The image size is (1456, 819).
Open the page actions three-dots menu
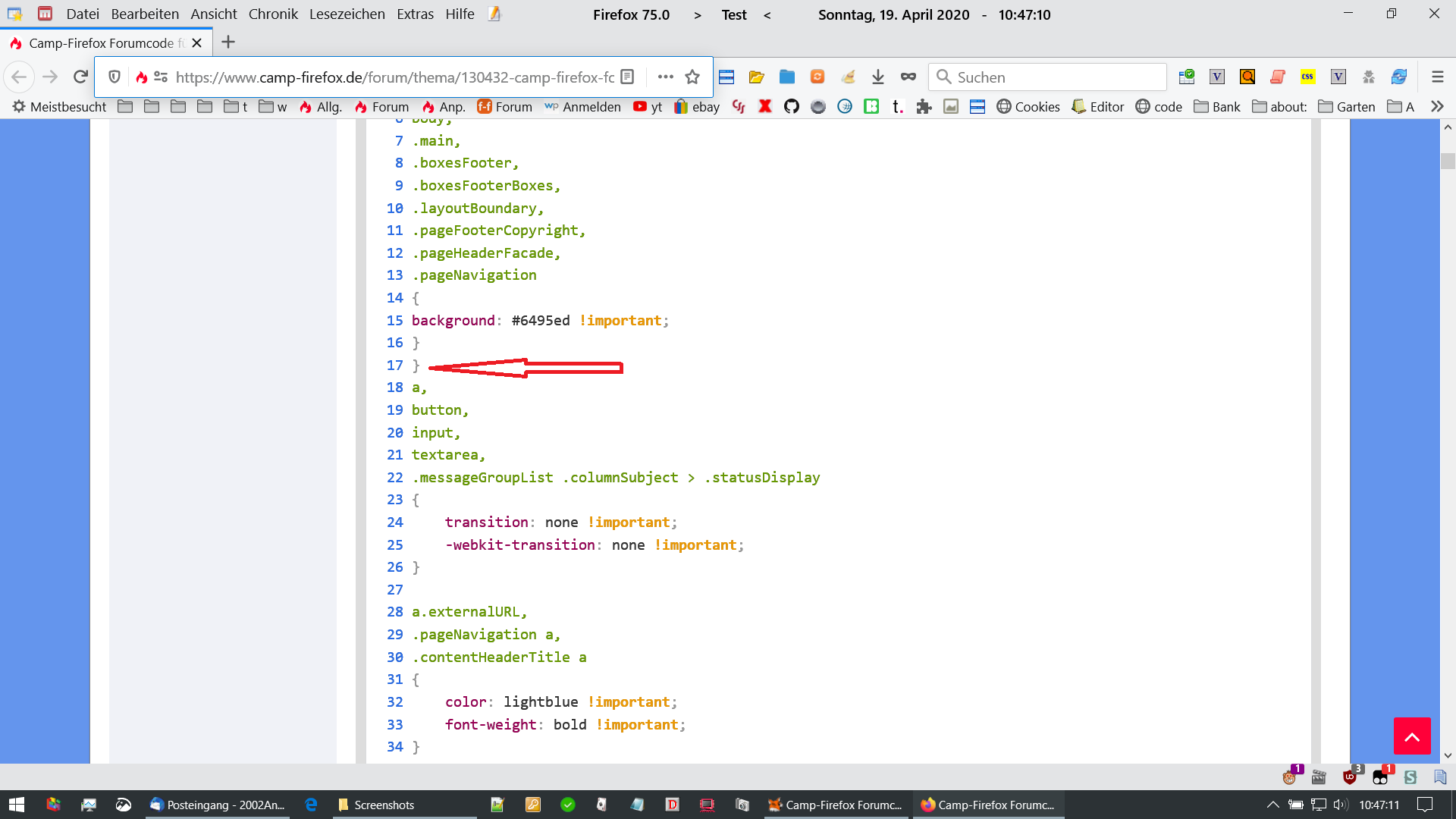665,77
